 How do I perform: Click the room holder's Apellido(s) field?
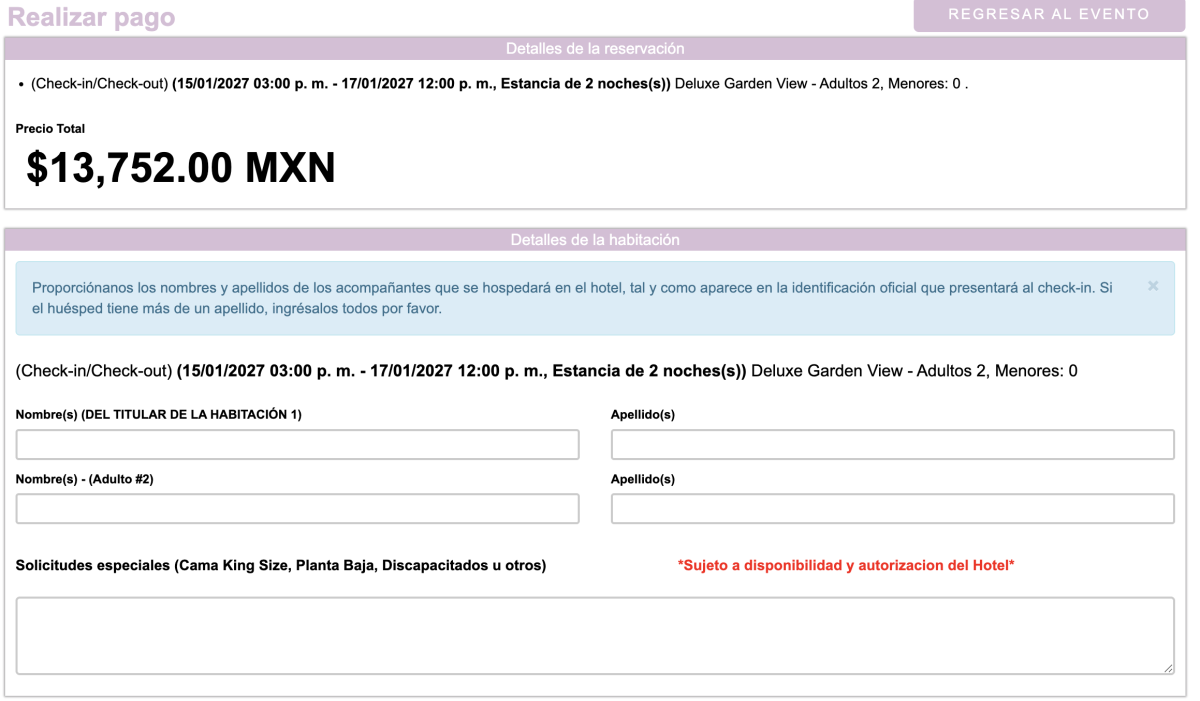click(x=892, y=445)
